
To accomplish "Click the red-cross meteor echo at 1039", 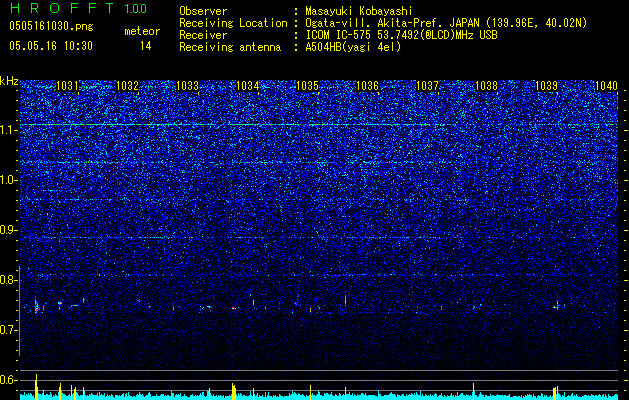I will coord(557,305).
